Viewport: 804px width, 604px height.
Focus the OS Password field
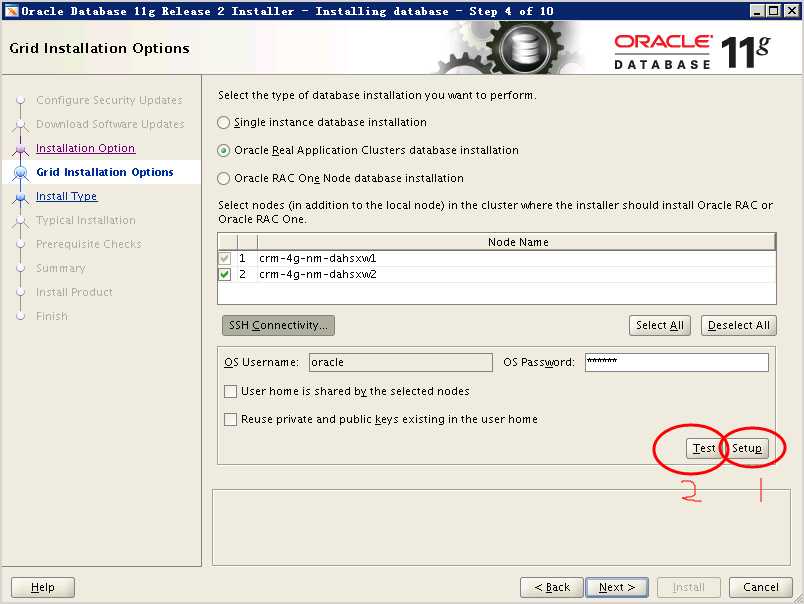tap(677, 363)
